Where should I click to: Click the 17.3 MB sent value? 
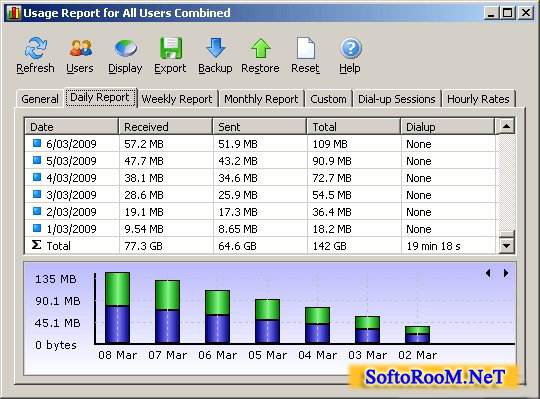pos(238,212)
